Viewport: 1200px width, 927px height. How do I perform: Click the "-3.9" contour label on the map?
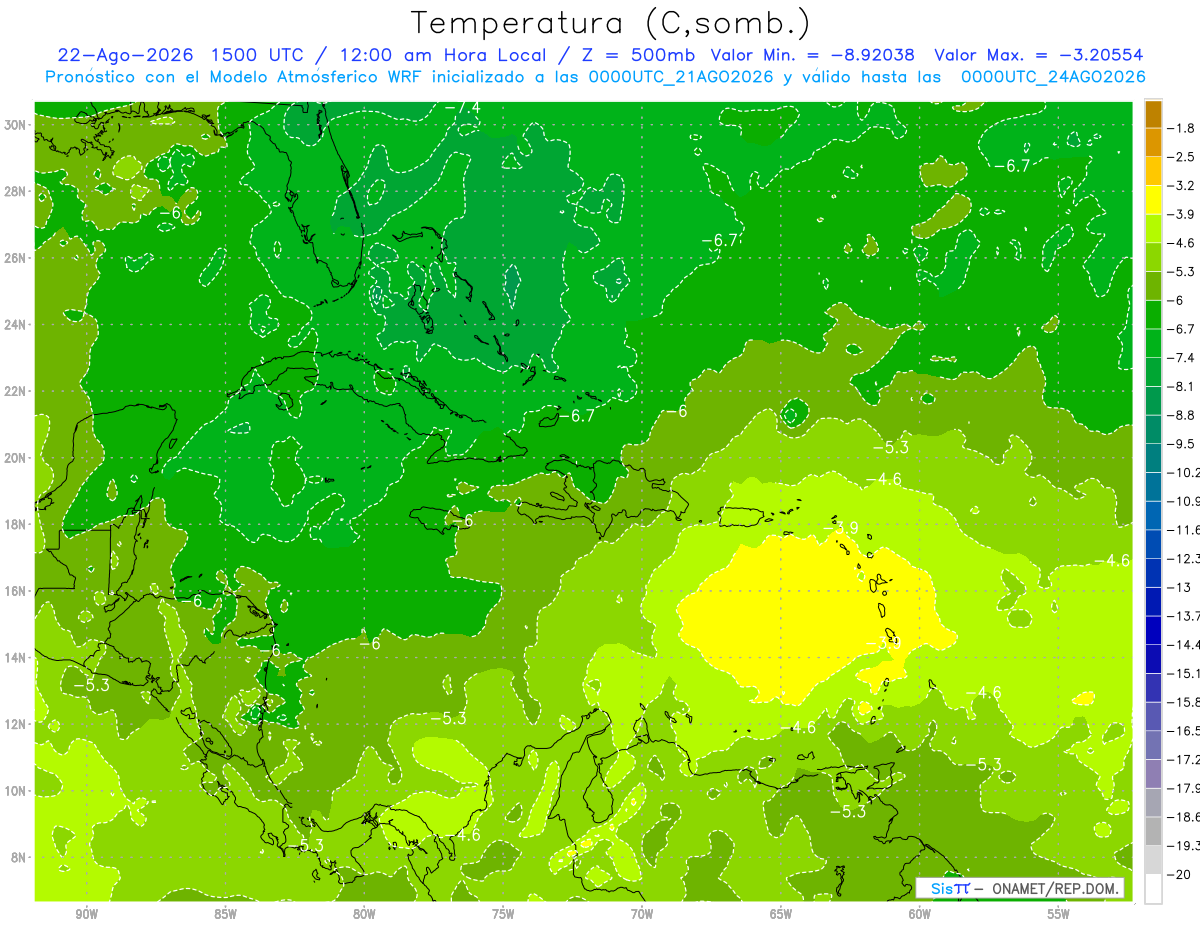[x=841, y=527]
